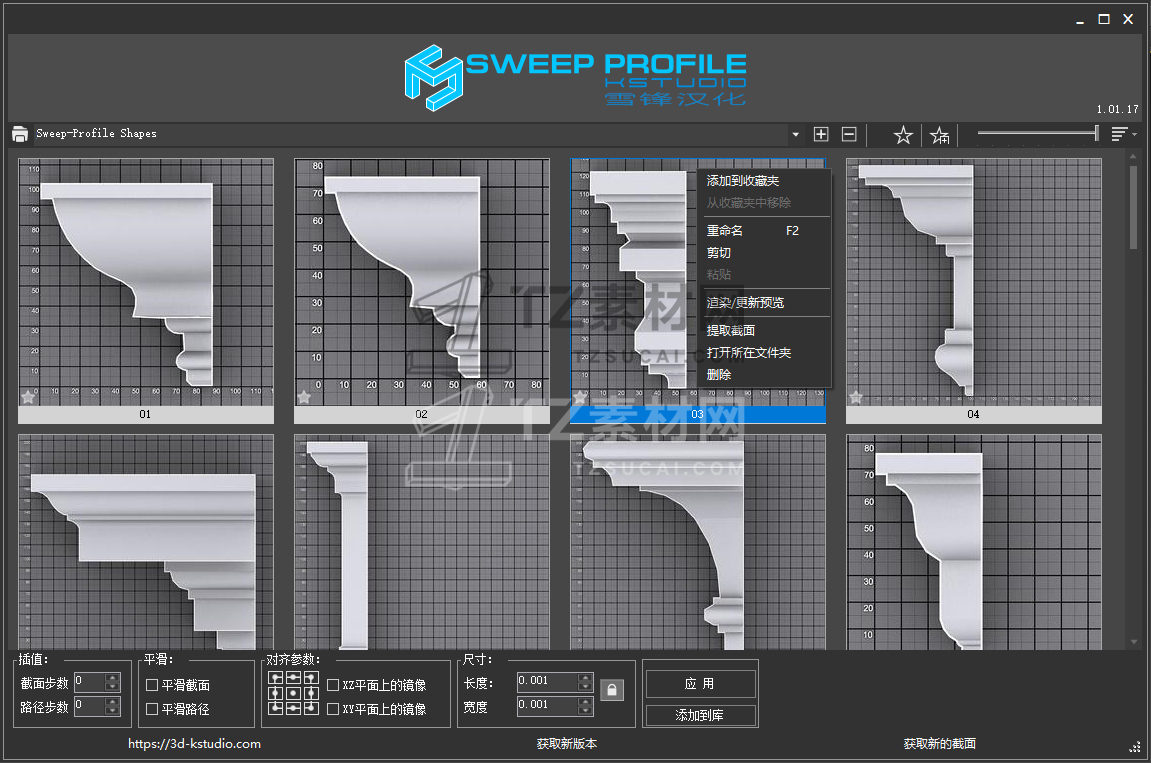The image size is (1151, 763).
Task: Toggle the favorite star on thumbnail 03
Action: click(x=580, y=397)
